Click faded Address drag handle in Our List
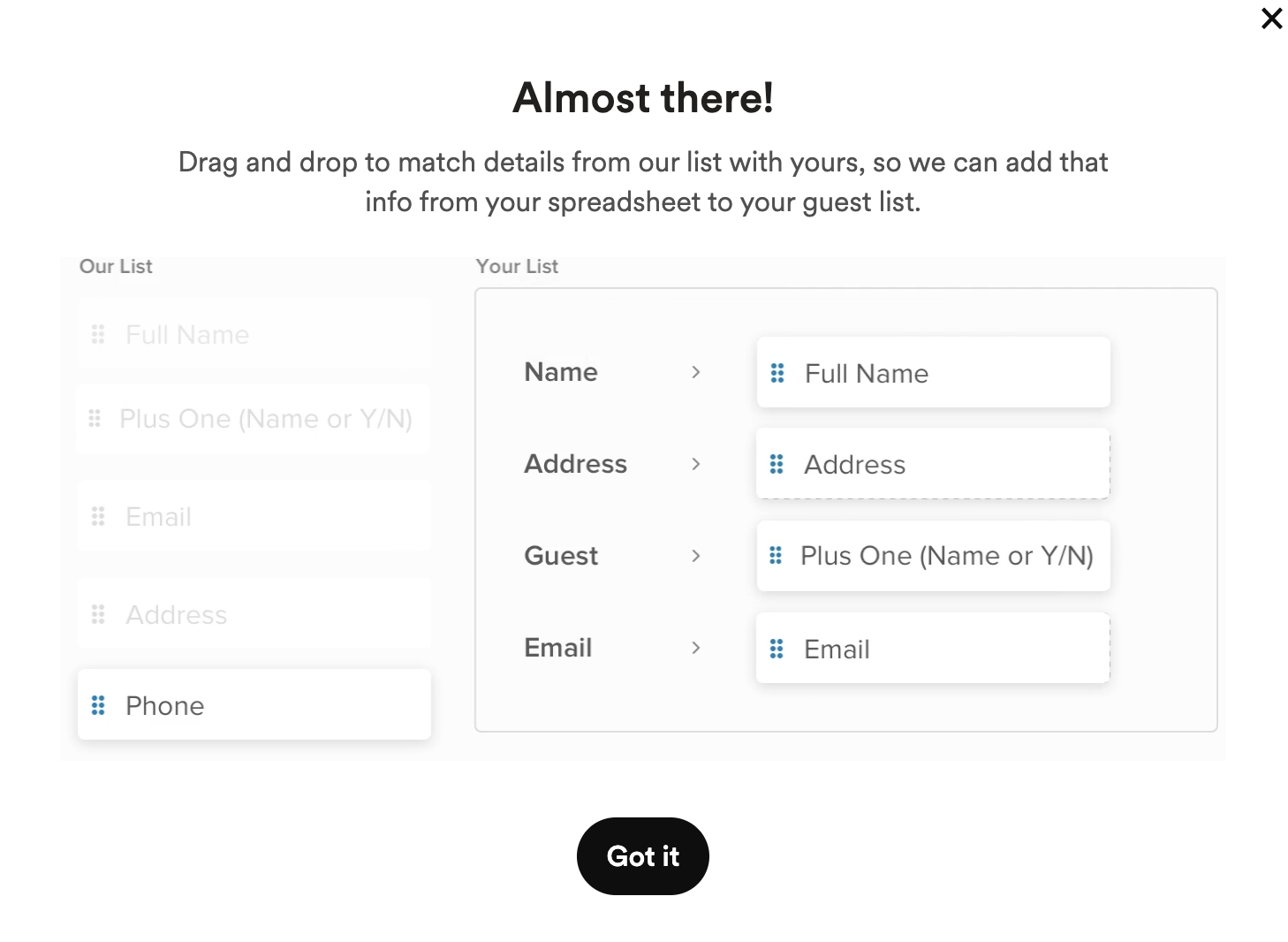Screen dimensions: 1288x942 tap(98, 614)
